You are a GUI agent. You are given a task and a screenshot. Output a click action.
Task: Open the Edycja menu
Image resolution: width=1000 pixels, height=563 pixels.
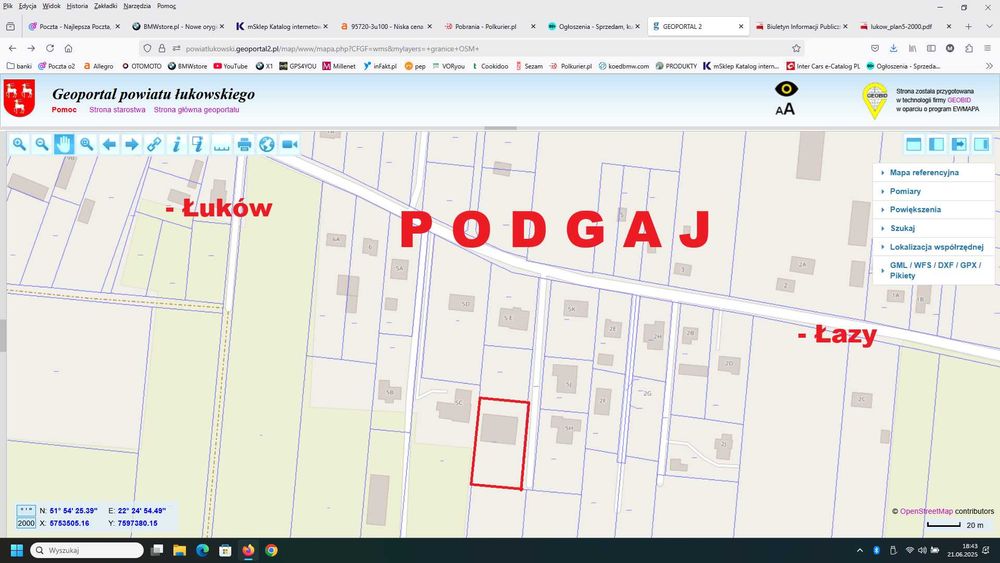tap(27, 6)
